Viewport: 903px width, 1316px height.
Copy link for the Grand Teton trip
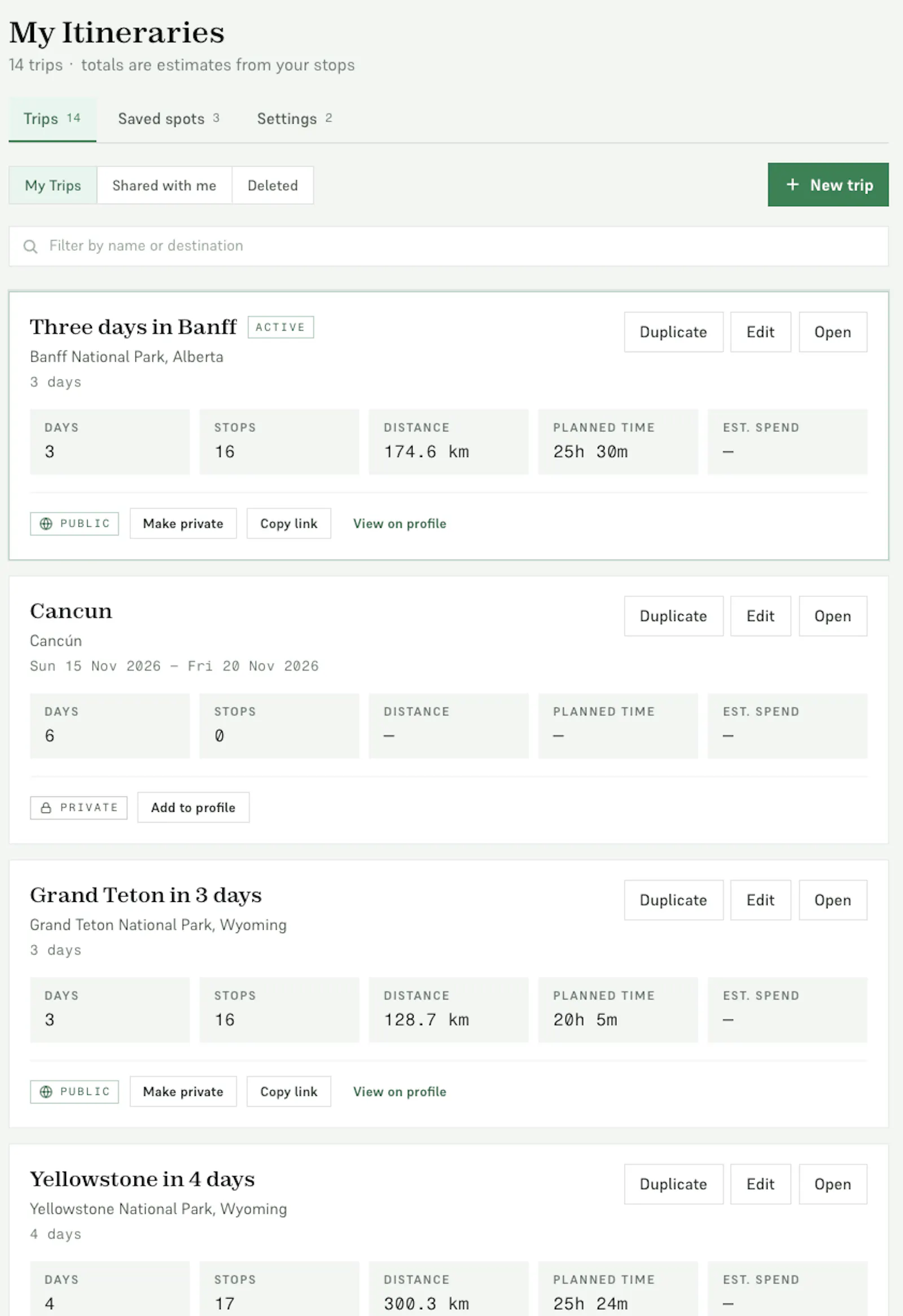[x=289, y=1091]
